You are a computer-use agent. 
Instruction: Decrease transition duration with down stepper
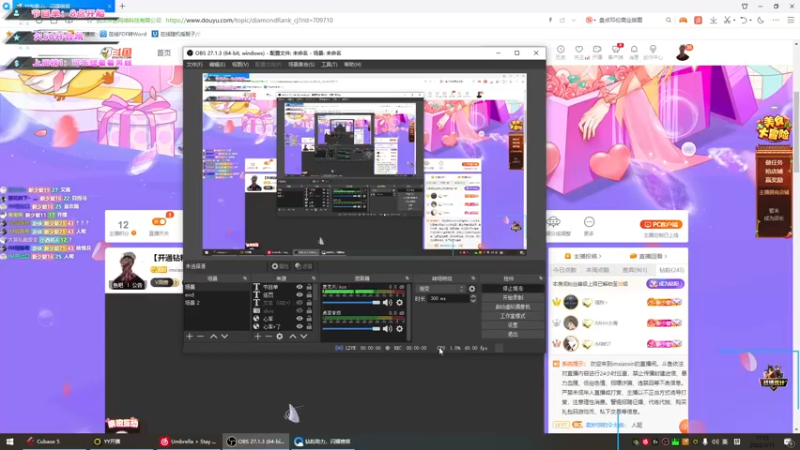[x=472, y=301]
